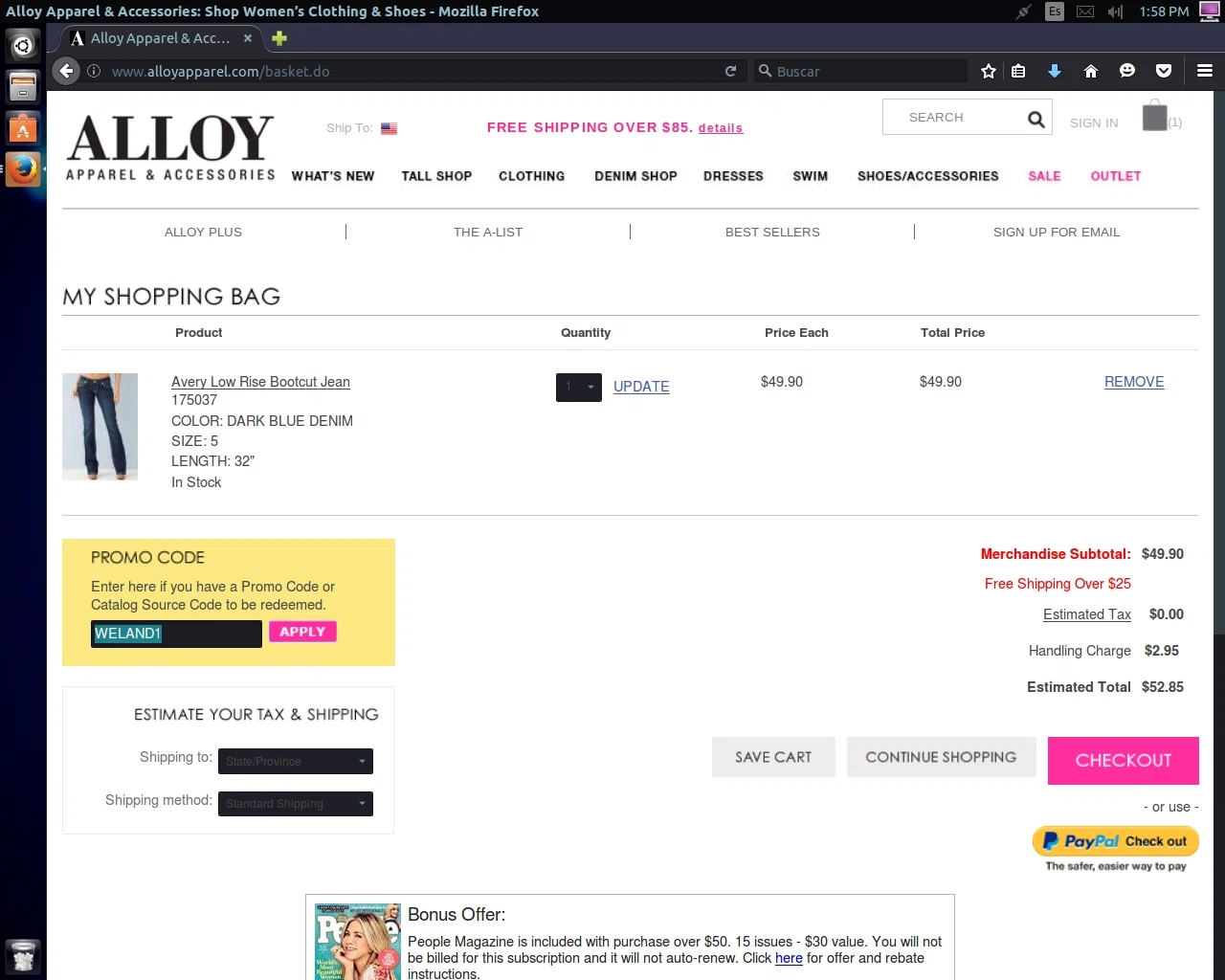
Task: Open the DENIM SHOP menu
Action: (635, 176)
